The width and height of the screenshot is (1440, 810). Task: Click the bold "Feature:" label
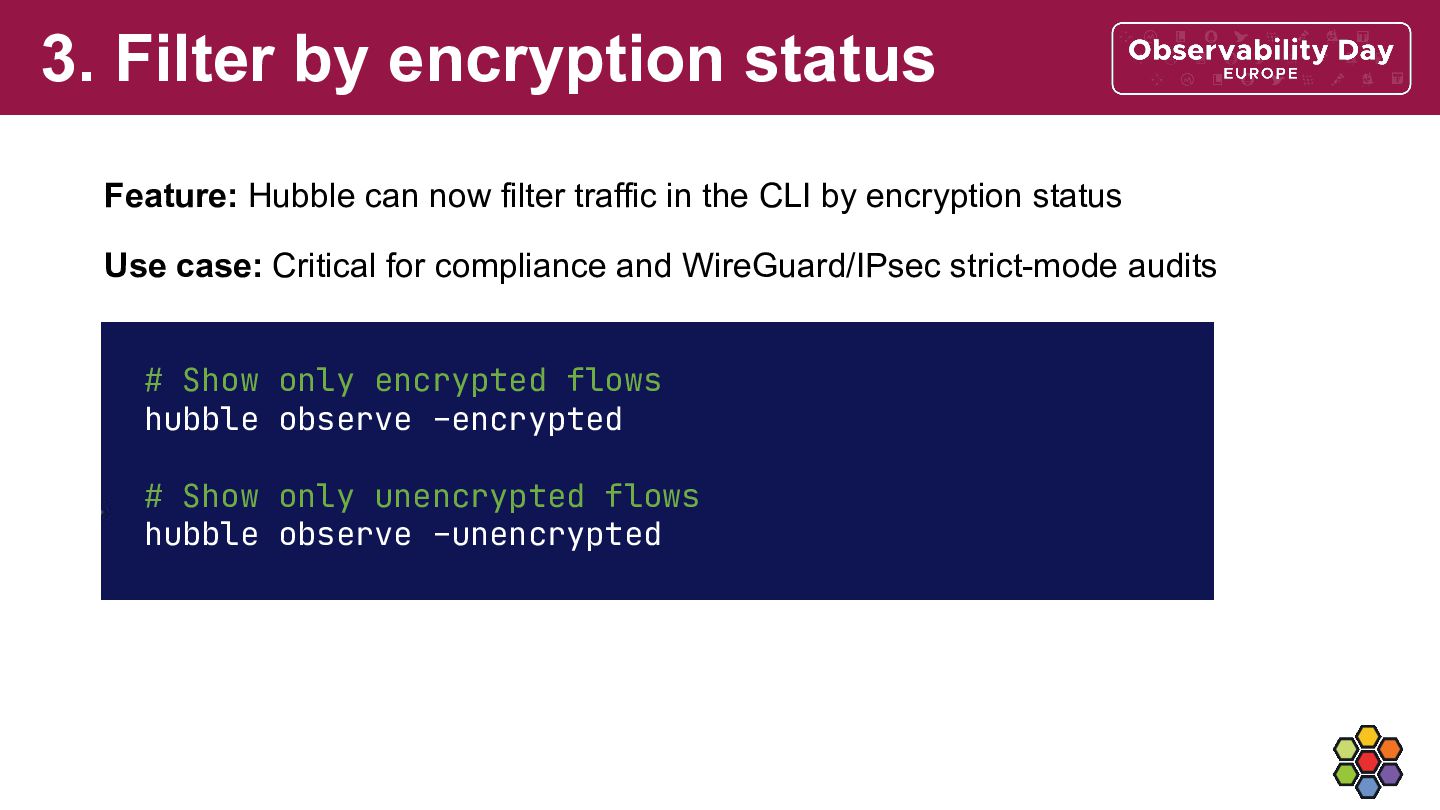(x=170, y=195)
